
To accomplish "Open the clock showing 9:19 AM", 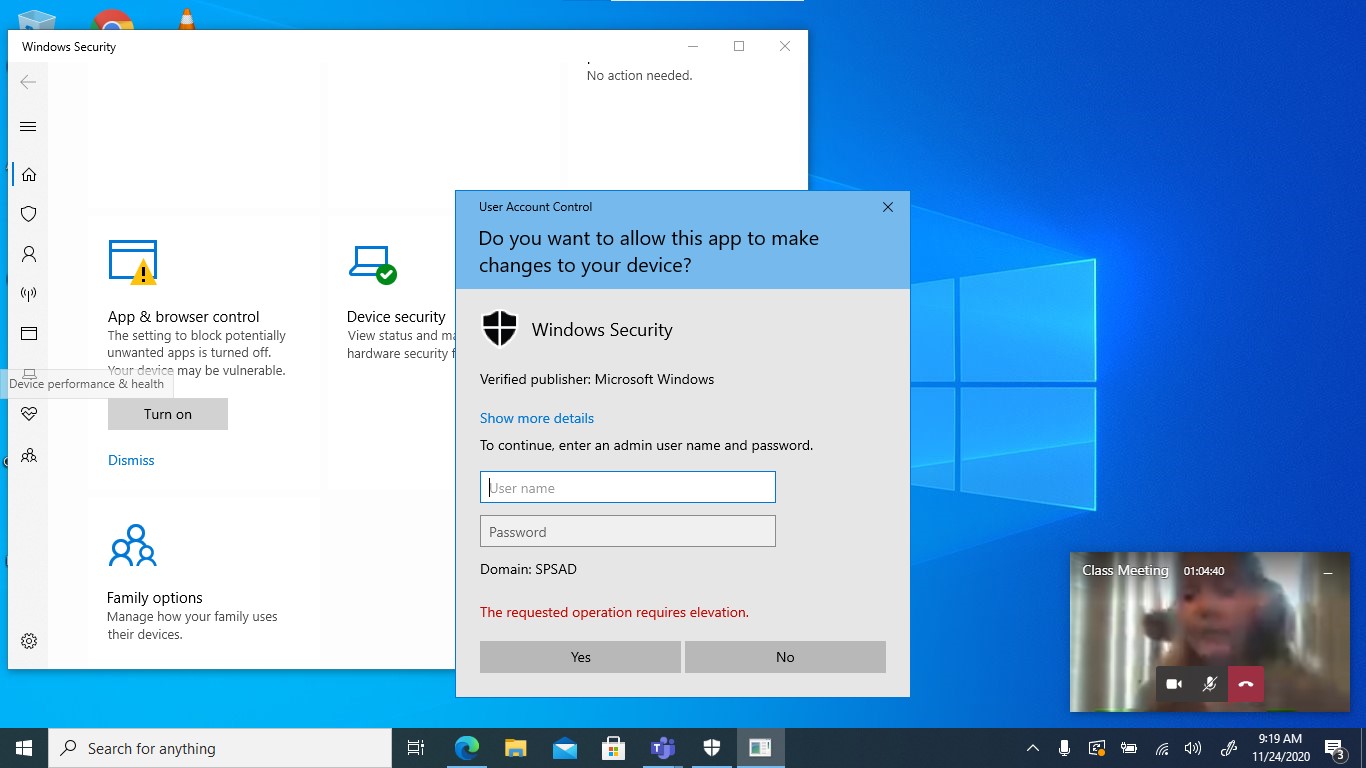I will click(x=1280, y=748).
